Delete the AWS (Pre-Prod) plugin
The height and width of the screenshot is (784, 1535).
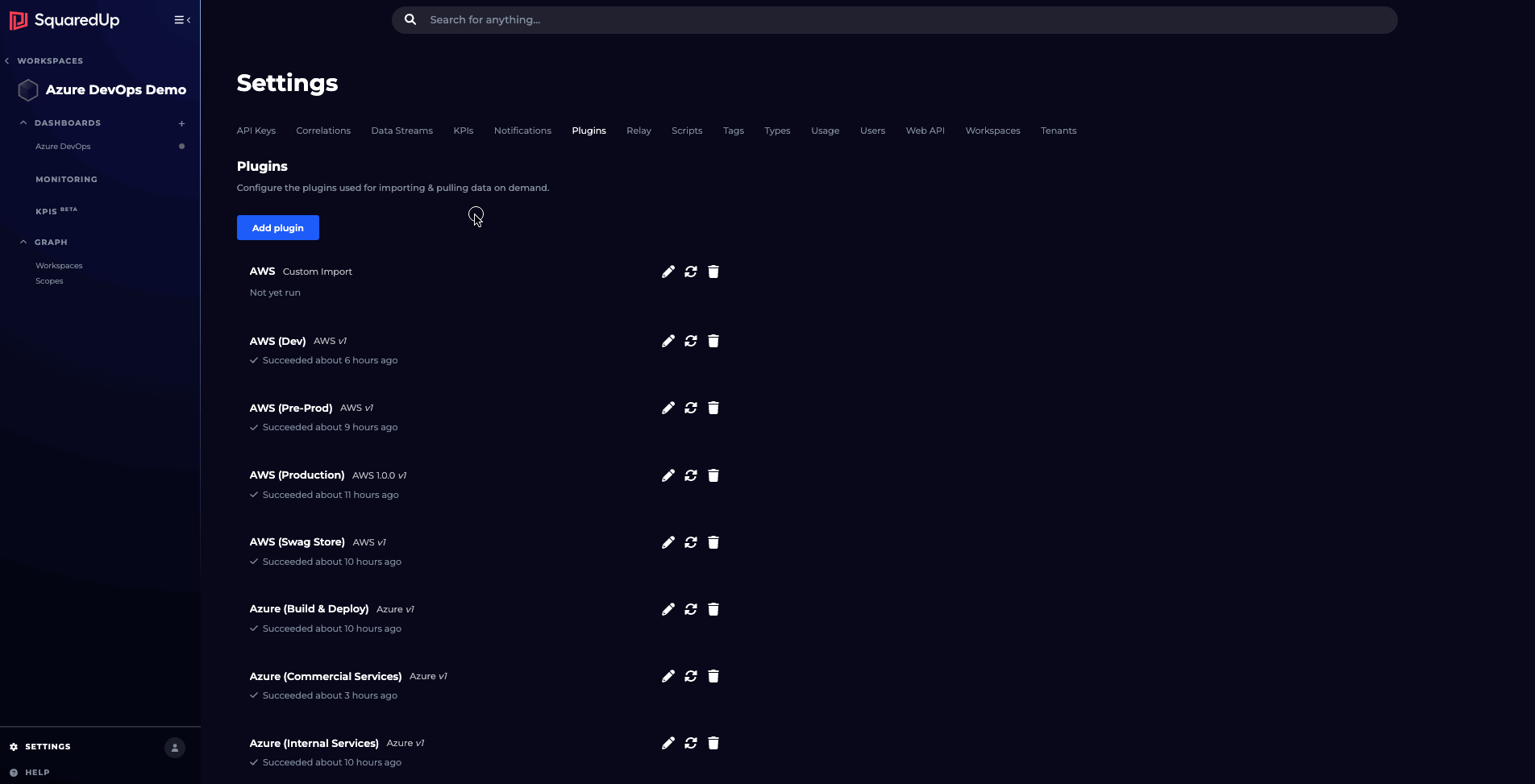pos(713,408)
